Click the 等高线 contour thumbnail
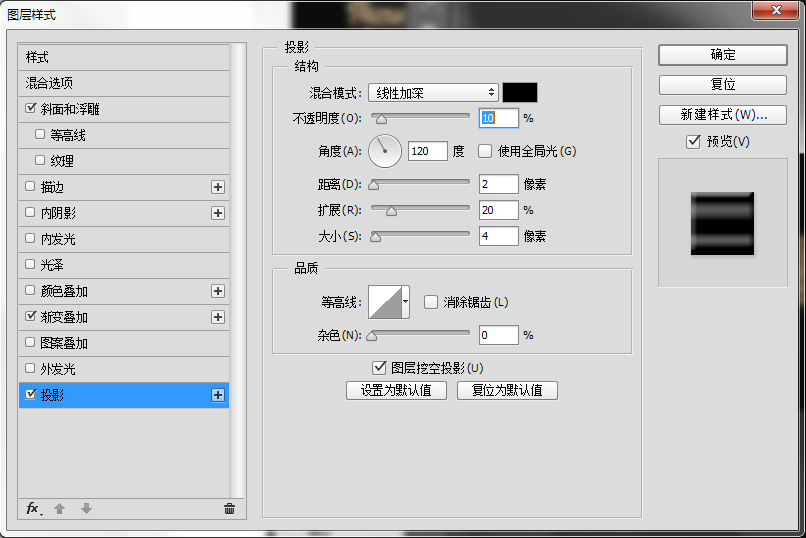806x538 pixels. pyautogui.click(x=385, y=302)
